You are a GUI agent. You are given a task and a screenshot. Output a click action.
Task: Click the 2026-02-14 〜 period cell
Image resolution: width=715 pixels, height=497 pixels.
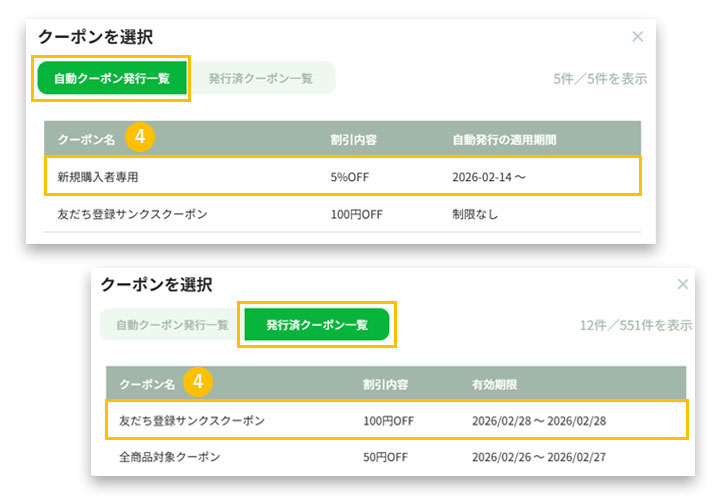coord(487,177)
